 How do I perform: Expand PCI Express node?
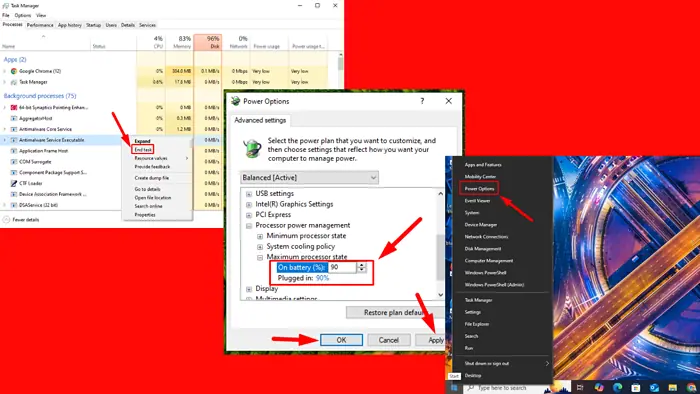[x=249, y=215]
